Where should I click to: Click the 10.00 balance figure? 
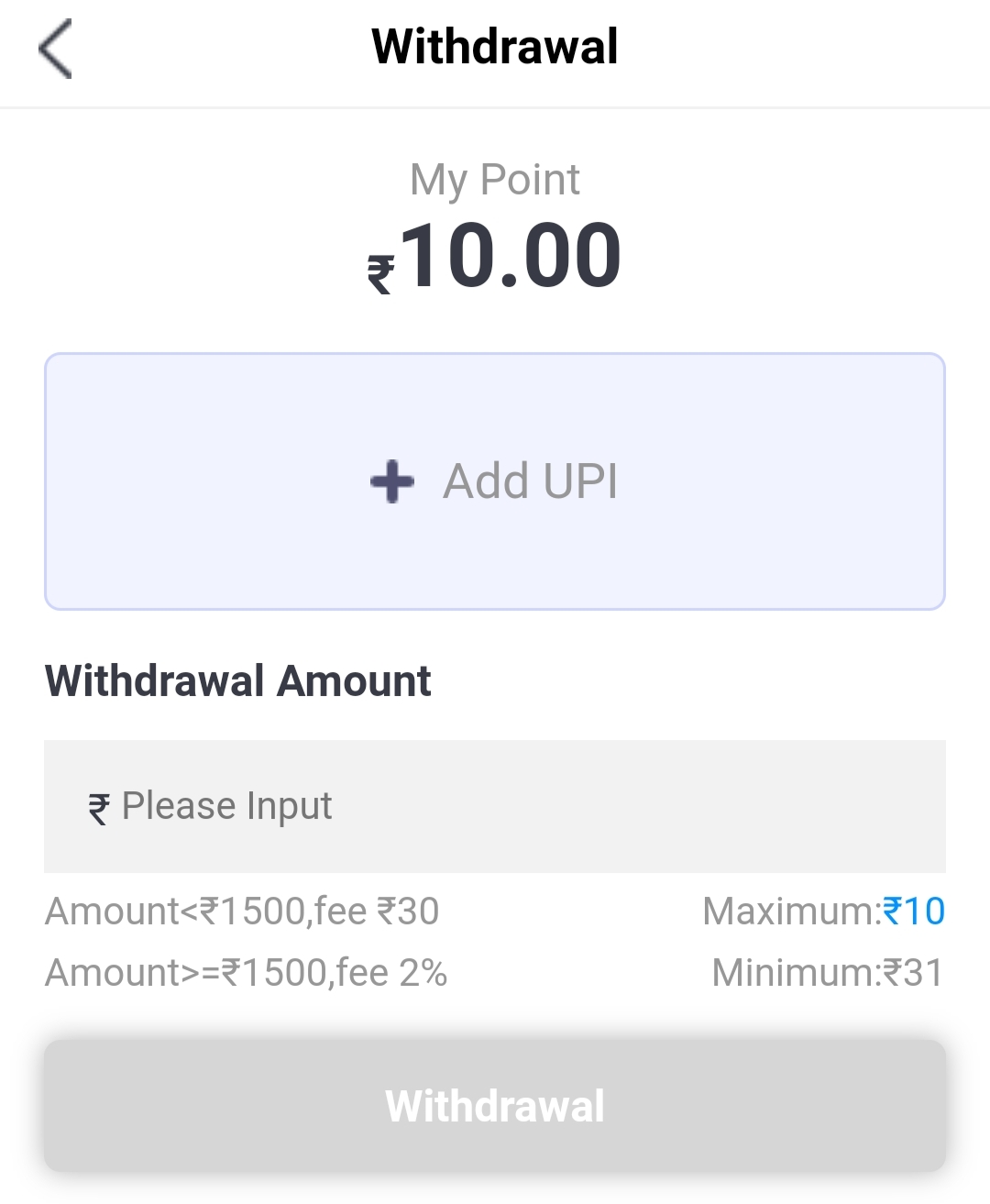click(x=511, y=257)
